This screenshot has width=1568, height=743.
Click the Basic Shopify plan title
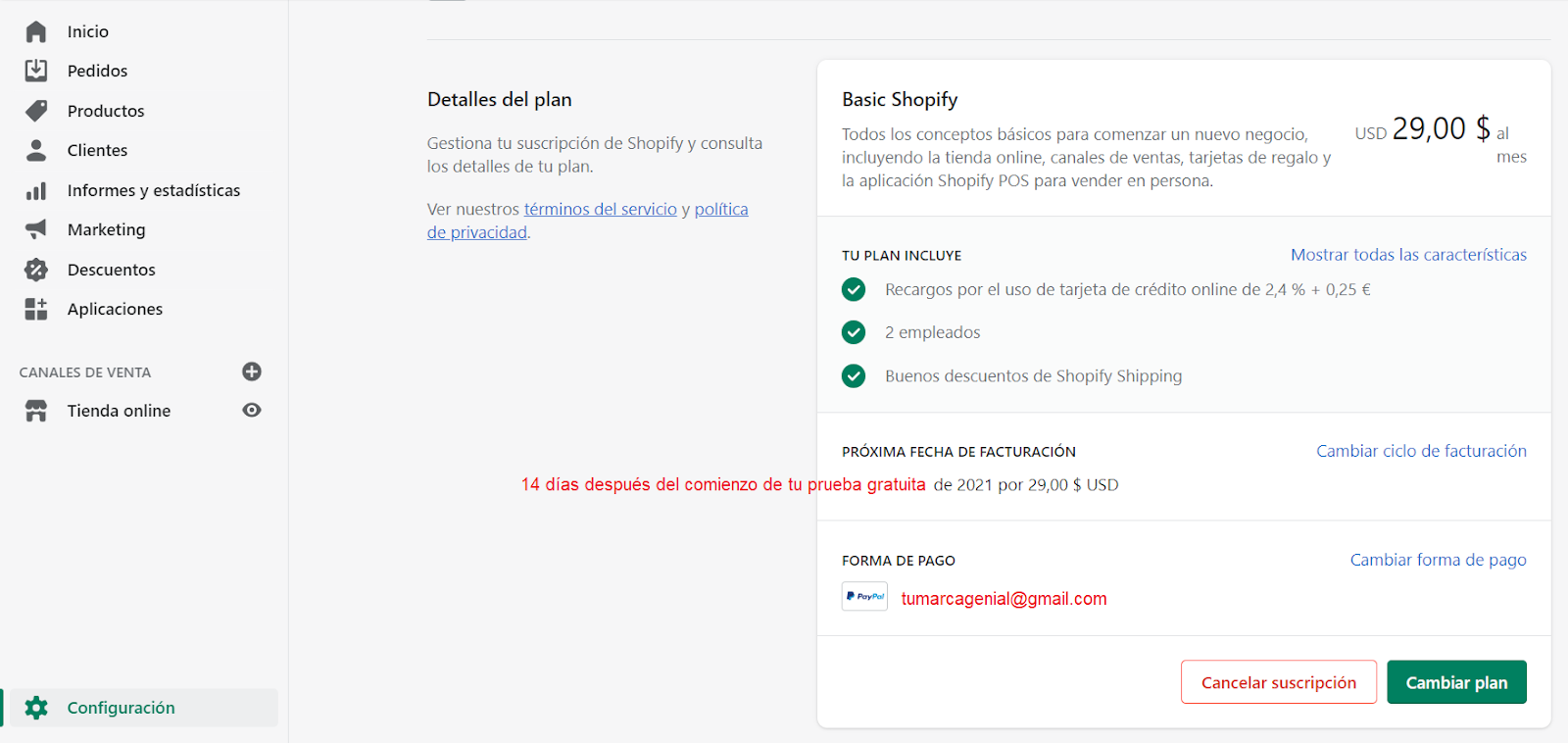pos(900,99)
